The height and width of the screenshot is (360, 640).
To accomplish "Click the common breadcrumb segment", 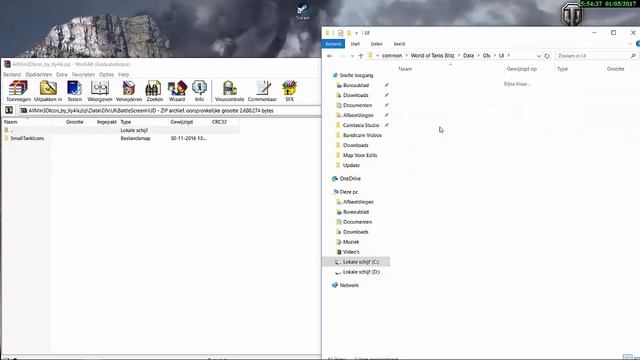I will (392, 56).
